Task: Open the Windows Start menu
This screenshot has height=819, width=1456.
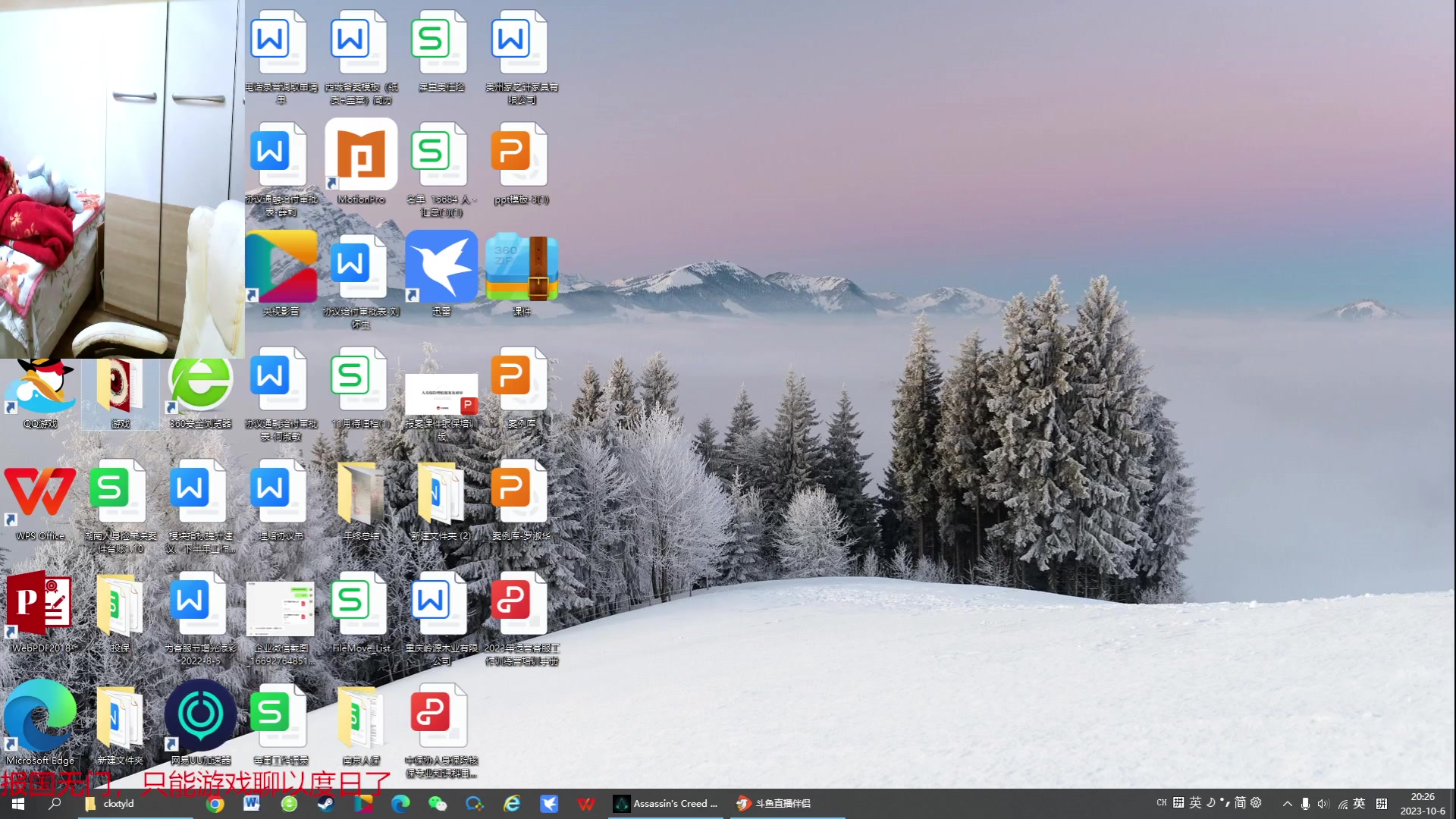Action: (18, 804)
